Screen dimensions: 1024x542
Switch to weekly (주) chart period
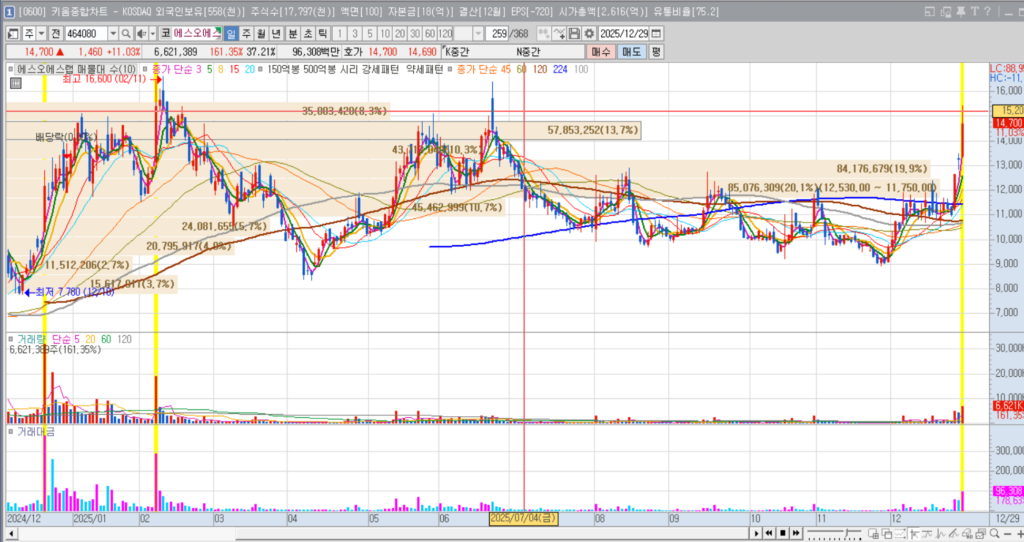(246, 33)
